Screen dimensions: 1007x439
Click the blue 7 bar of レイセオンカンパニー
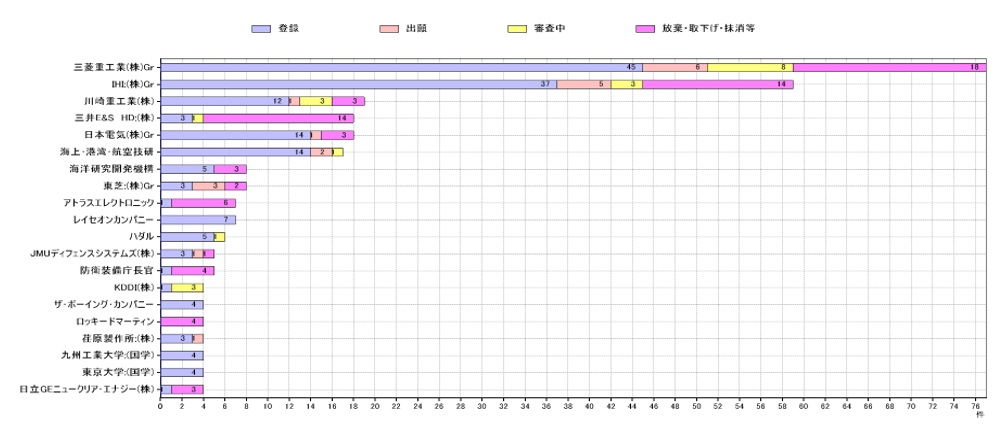point(198,220)
